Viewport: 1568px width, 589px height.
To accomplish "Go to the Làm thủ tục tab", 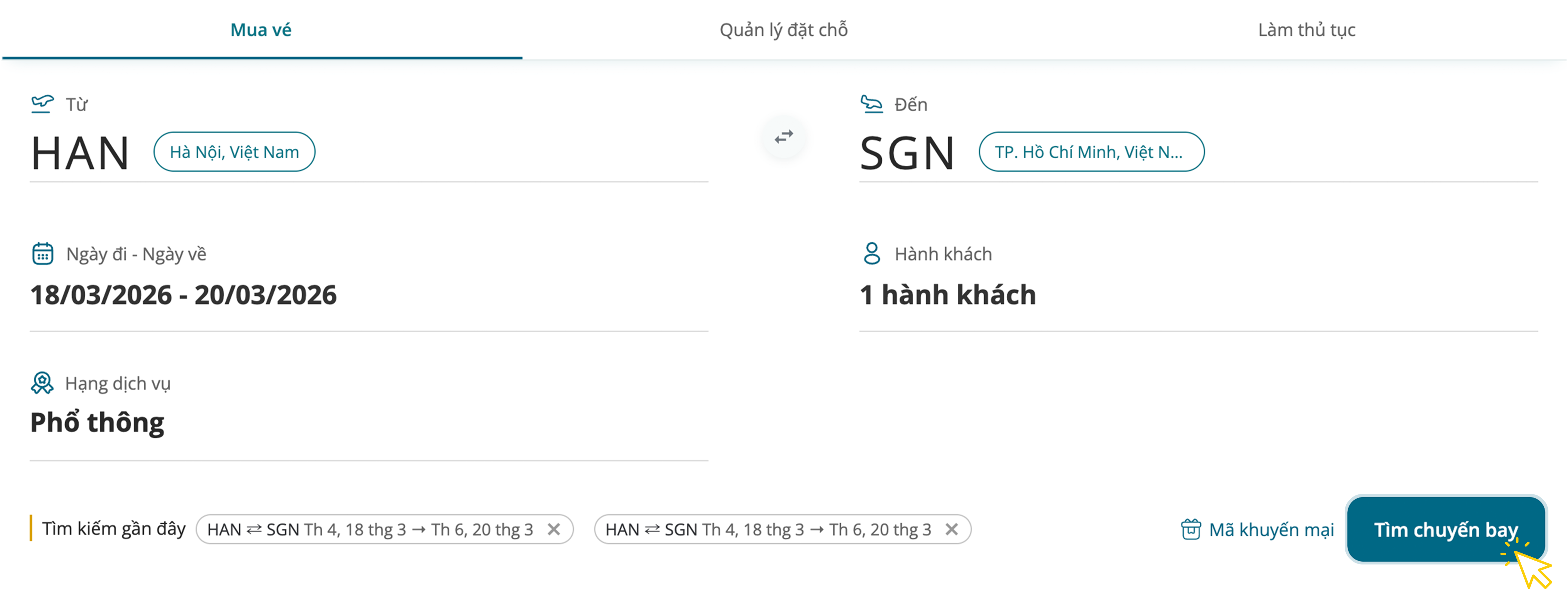I will pos(1306,30).
